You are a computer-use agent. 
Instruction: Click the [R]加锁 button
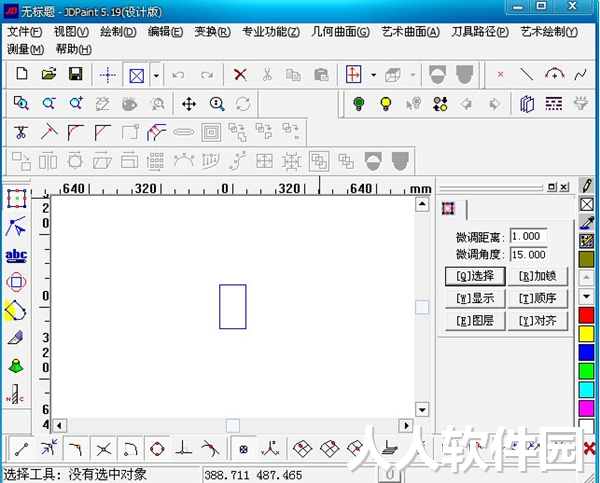pyautogui.click(x=538, y=276)
